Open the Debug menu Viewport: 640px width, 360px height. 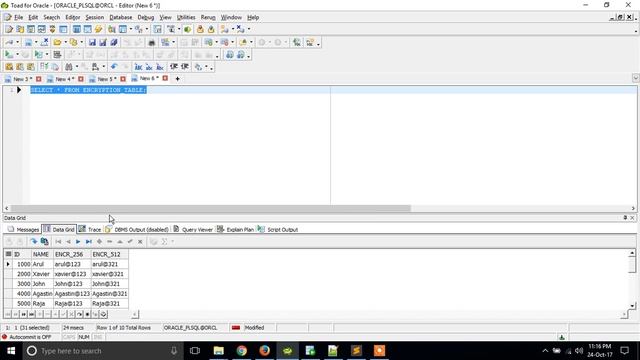(x=146, y=18)
